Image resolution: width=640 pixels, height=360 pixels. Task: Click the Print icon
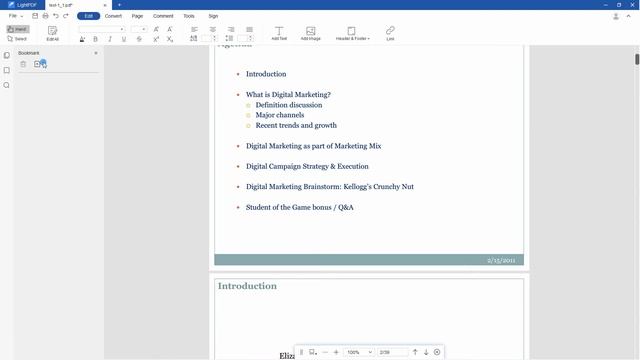(45, 16)
